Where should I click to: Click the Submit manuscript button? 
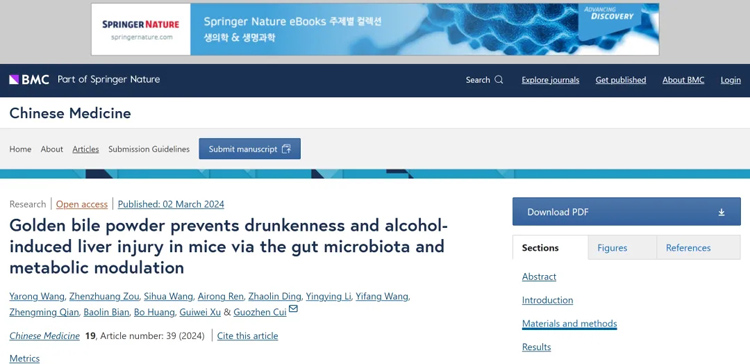point(250,149)
